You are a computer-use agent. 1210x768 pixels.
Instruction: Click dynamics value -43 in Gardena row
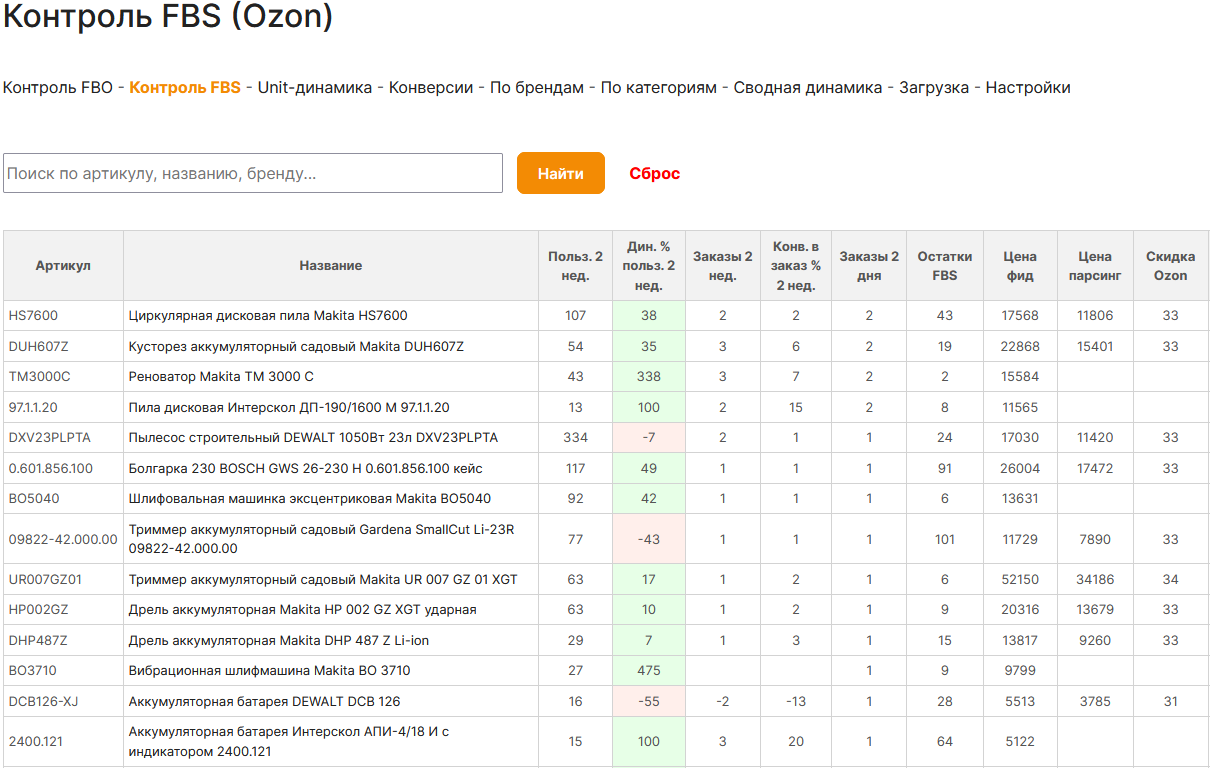[649, 540]
